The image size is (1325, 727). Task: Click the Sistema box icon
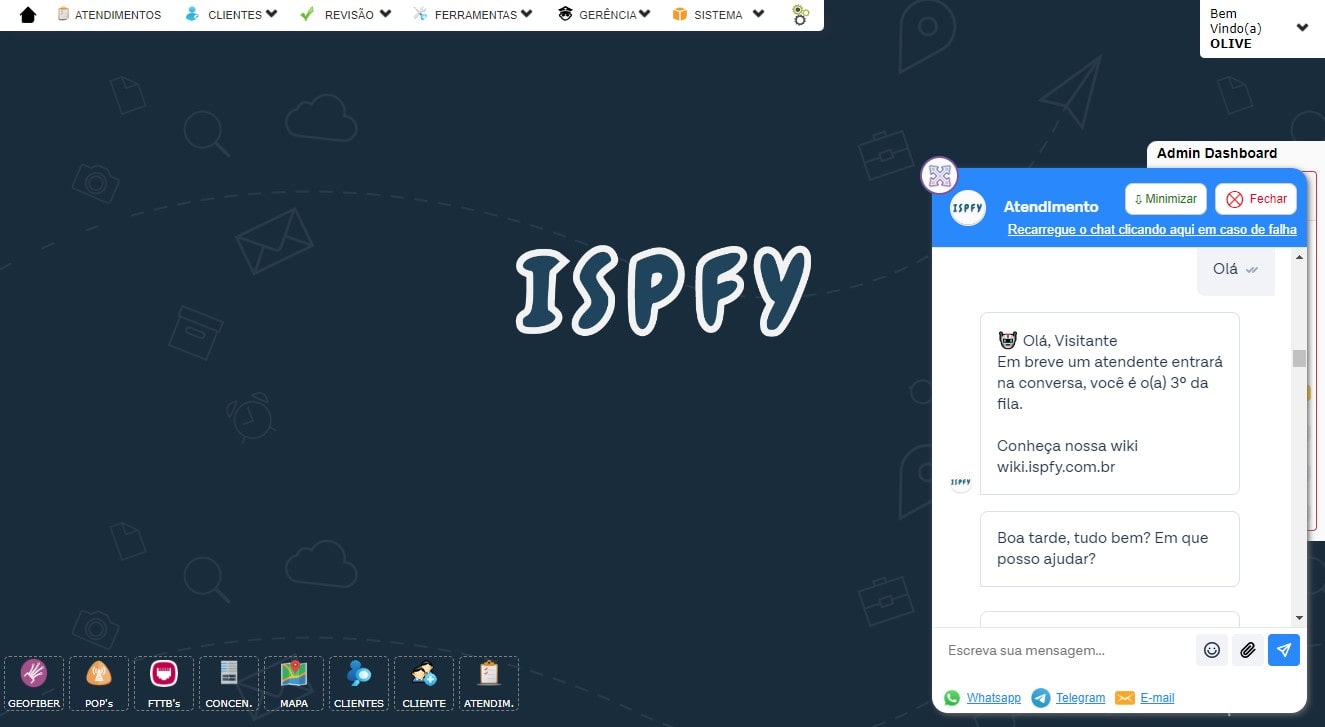pos(680,14)
